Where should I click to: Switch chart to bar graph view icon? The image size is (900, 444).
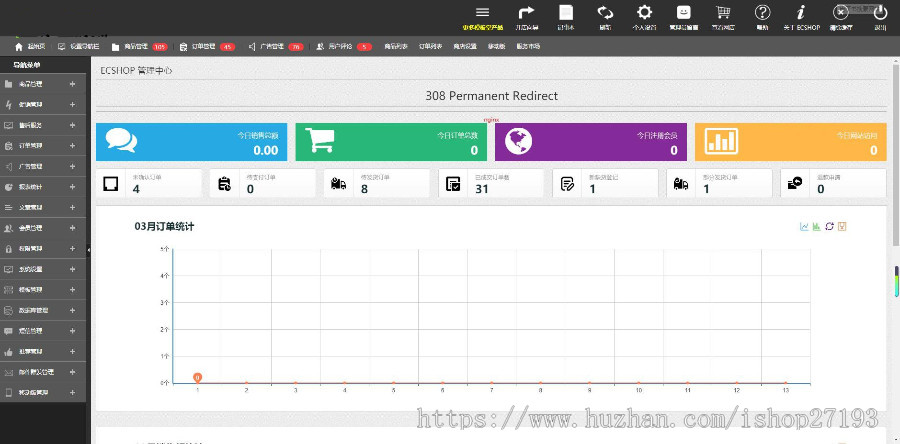tap(816, 227)
